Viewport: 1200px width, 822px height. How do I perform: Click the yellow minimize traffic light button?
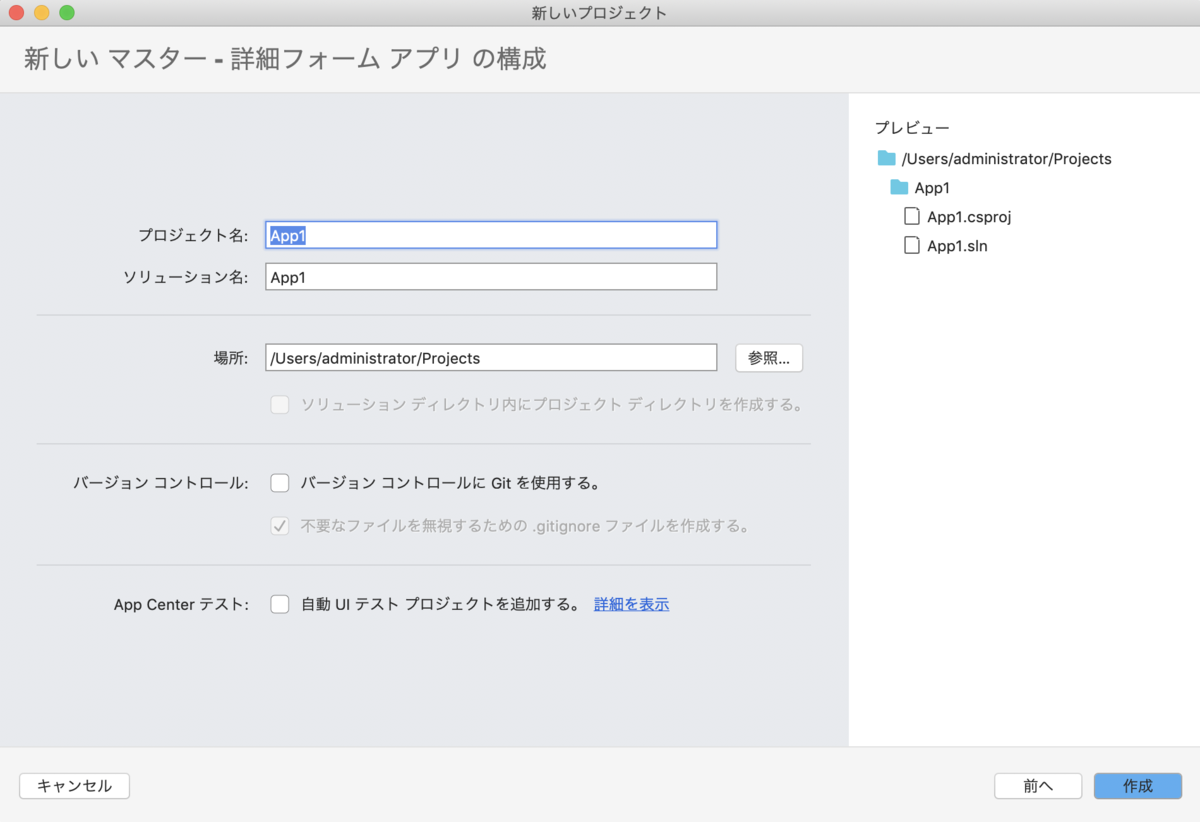point(42,14)
